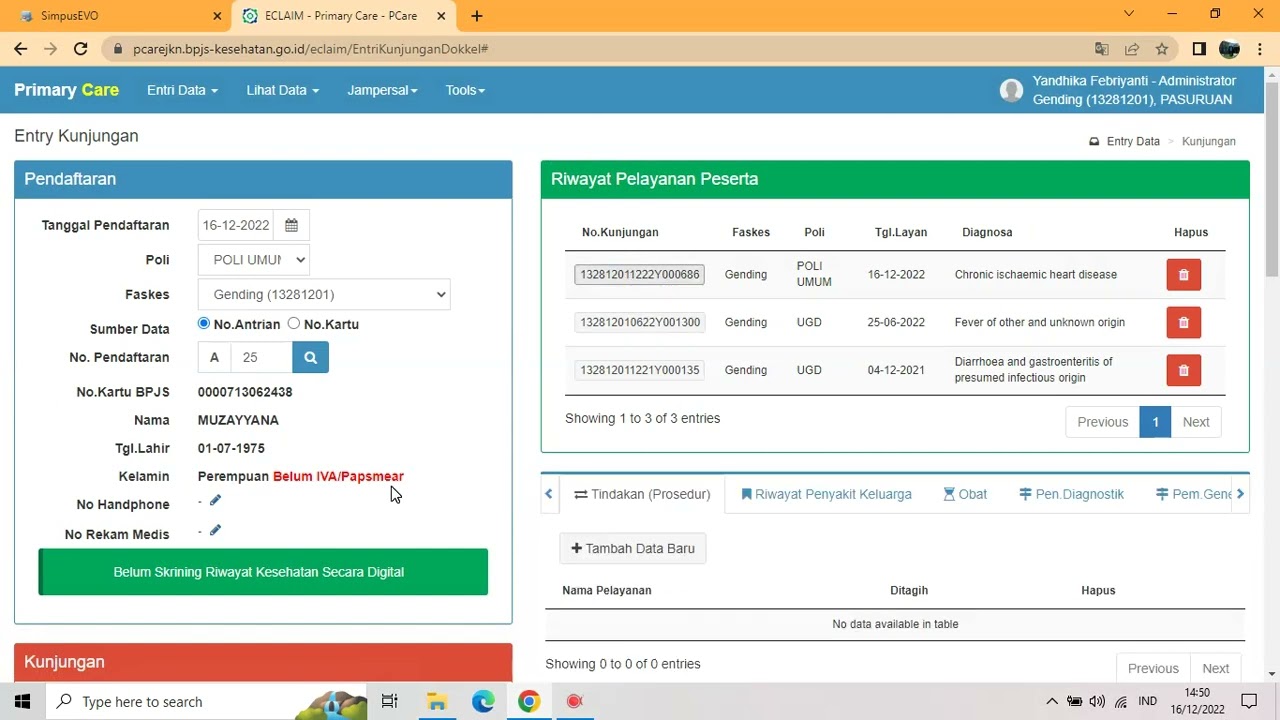Open visit number 132812010622Y001300
Image resolution: width=1280 pixels, height=720 pixels.
click(x=640, y=322)
